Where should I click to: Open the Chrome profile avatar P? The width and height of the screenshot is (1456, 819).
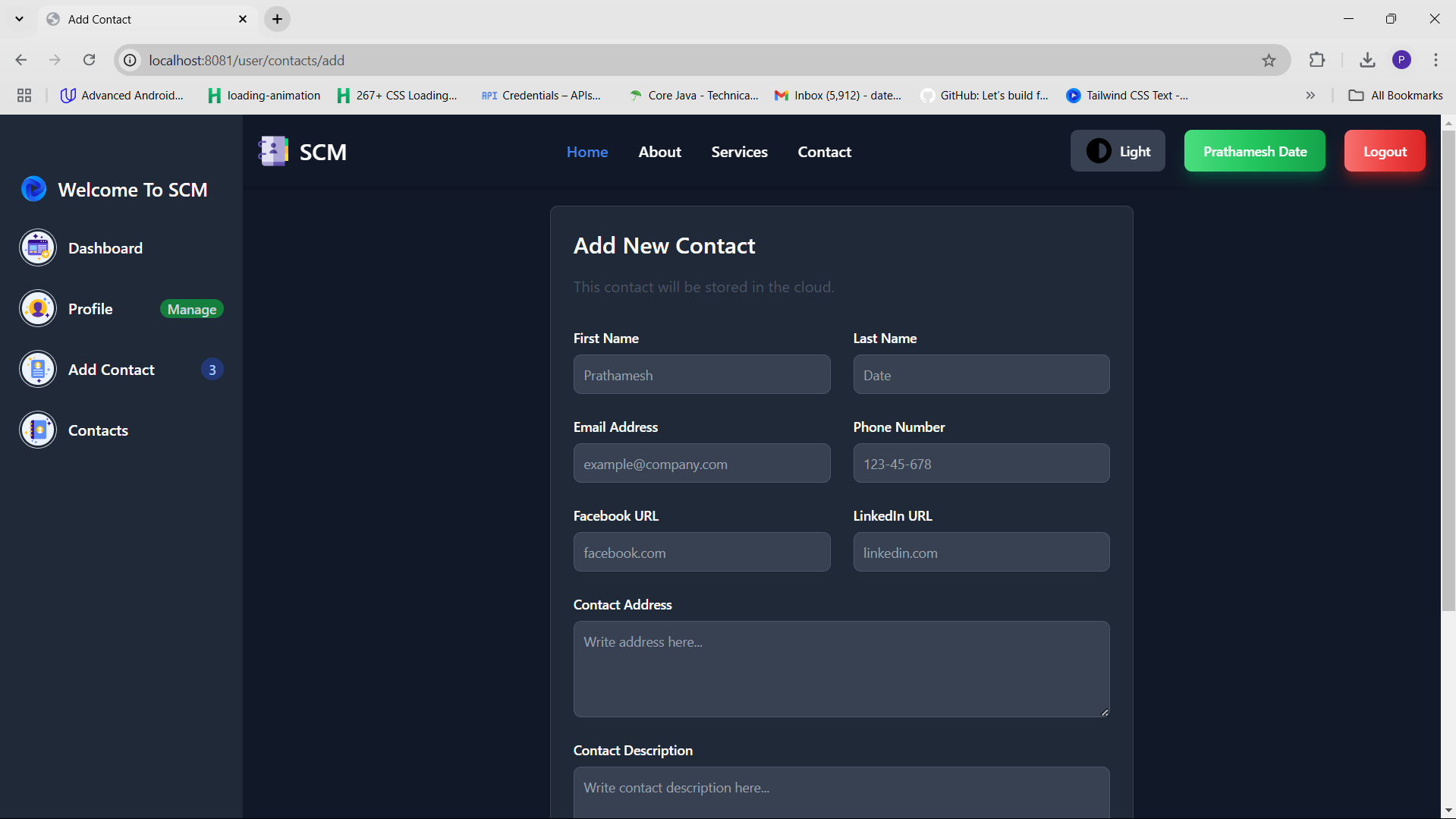click(x=1401, y=60)
